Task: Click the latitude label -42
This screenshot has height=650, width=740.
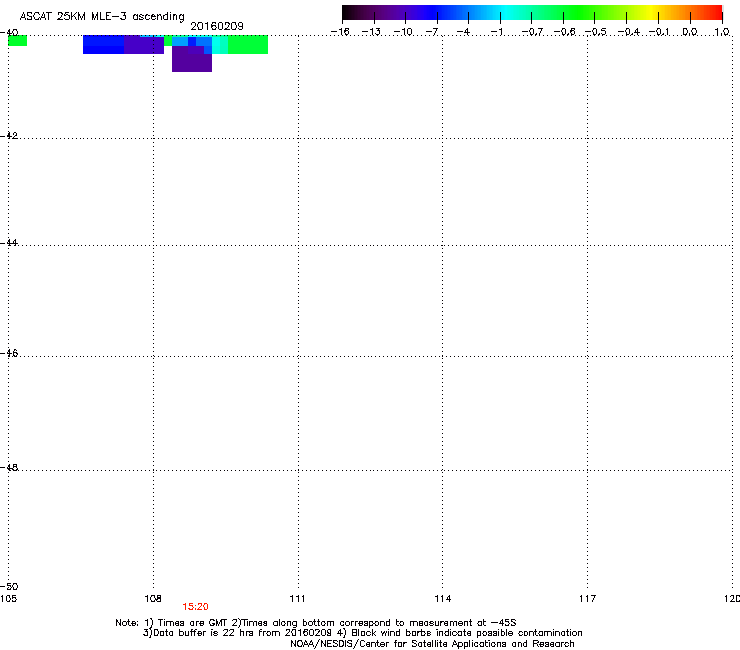Action: point(9,135)
